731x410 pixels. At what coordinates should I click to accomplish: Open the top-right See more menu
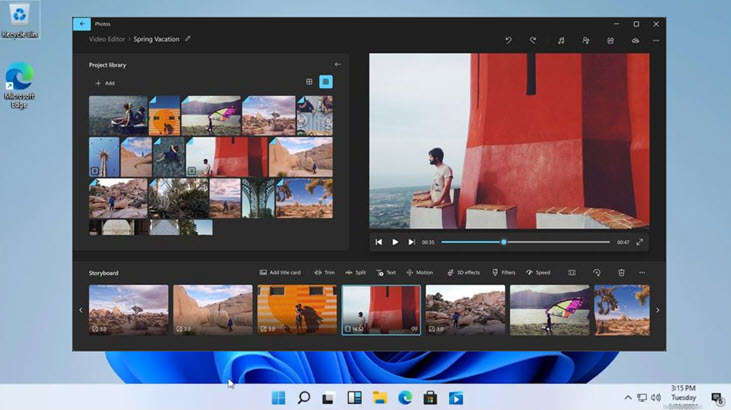click(x=656, y=41)
